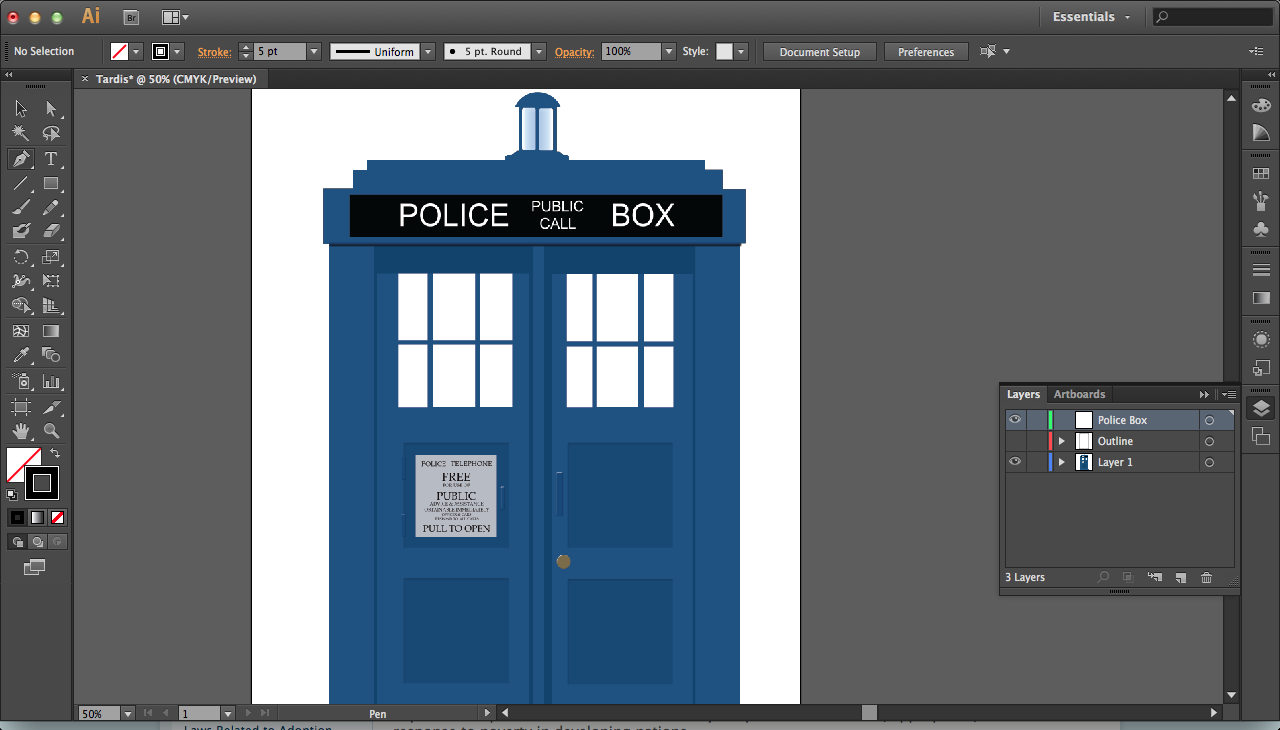The height and width of the screenshot is (730, 1280).
Task: Toggle lock on the Police Box layer
Action: [1036, 420]
